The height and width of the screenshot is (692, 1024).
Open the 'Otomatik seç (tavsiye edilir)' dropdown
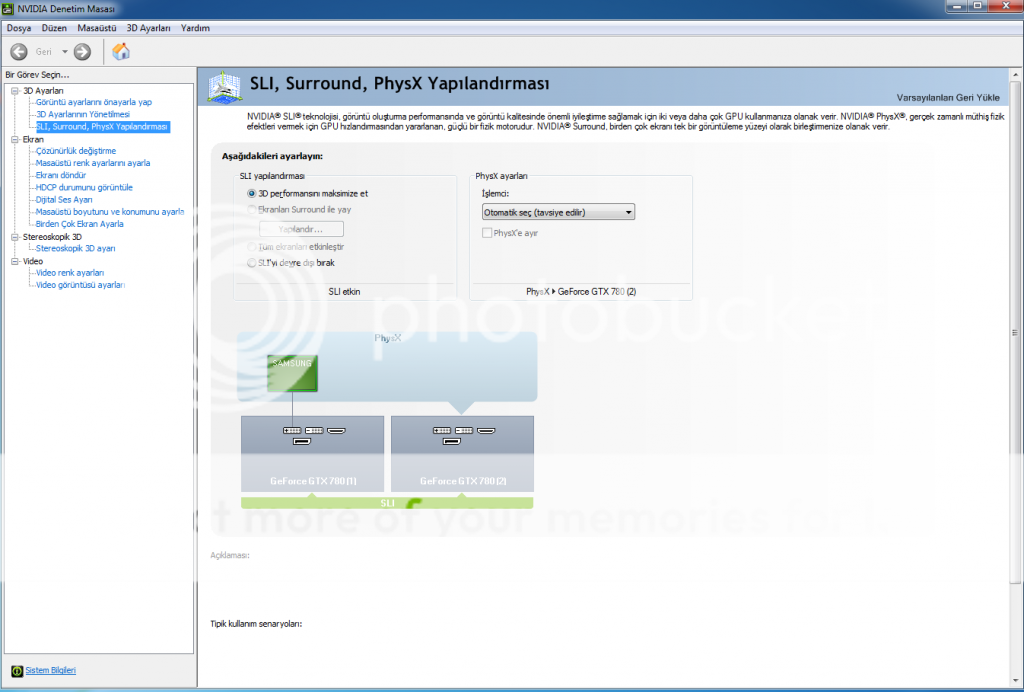558,212
